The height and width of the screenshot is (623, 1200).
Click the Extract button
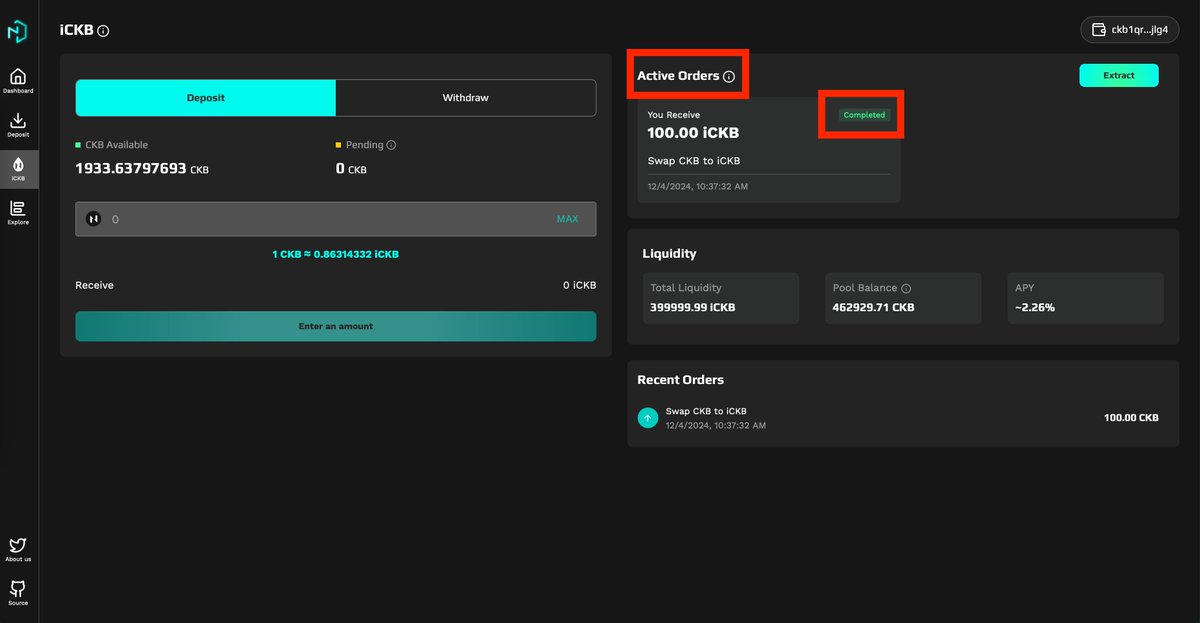1118,75
